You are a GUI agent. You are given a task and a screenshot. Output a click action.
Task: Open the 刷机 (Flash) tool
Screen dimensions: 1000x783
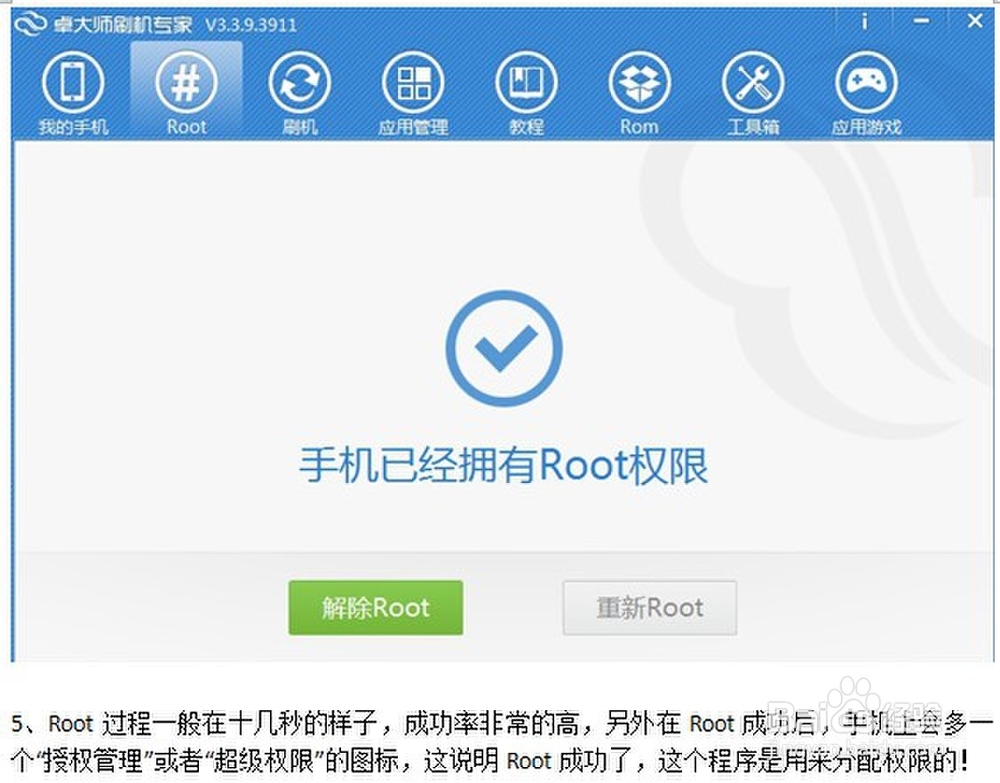click(299, 90)
